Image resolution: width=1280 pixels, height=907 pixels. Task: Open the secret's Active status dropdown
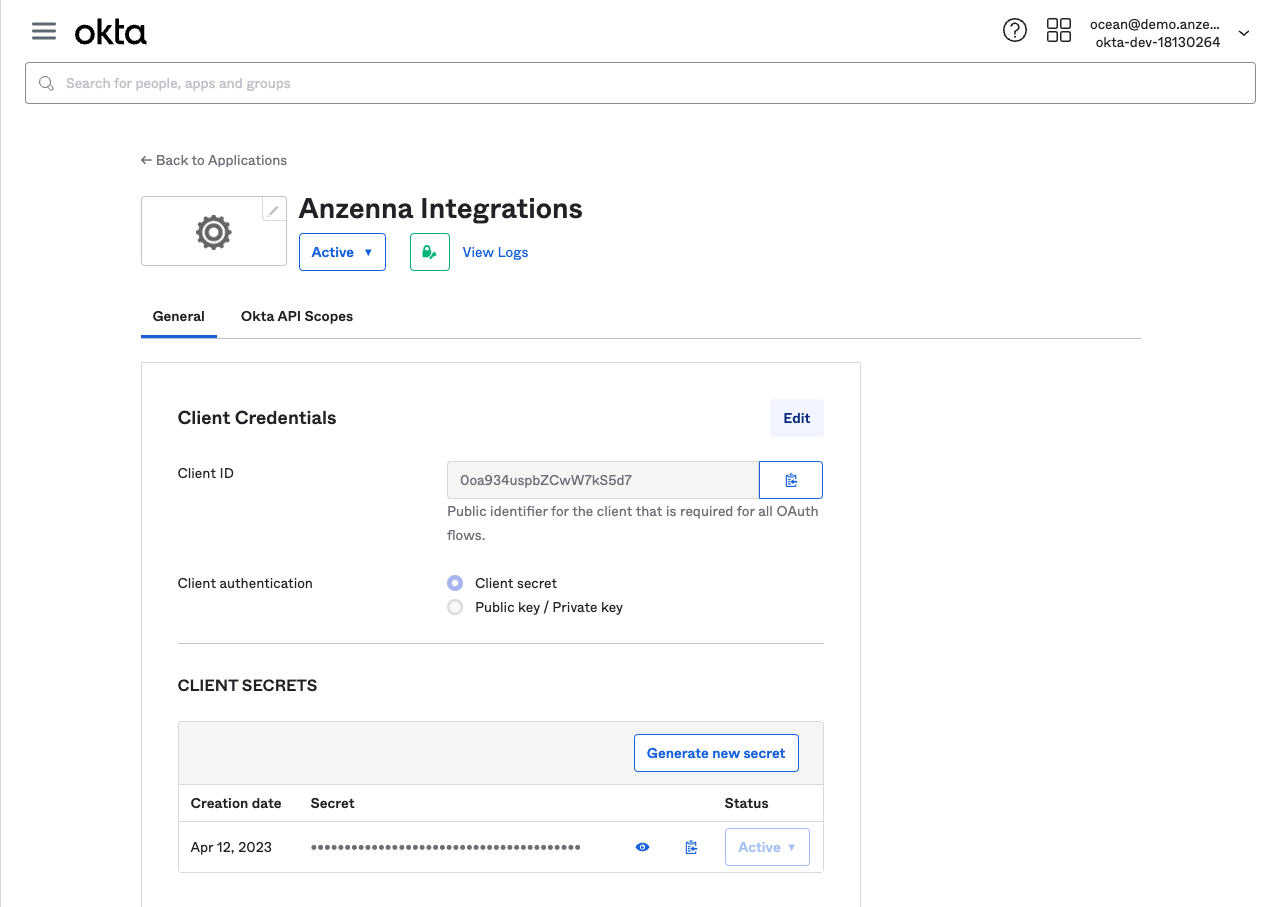click(767, 847)
